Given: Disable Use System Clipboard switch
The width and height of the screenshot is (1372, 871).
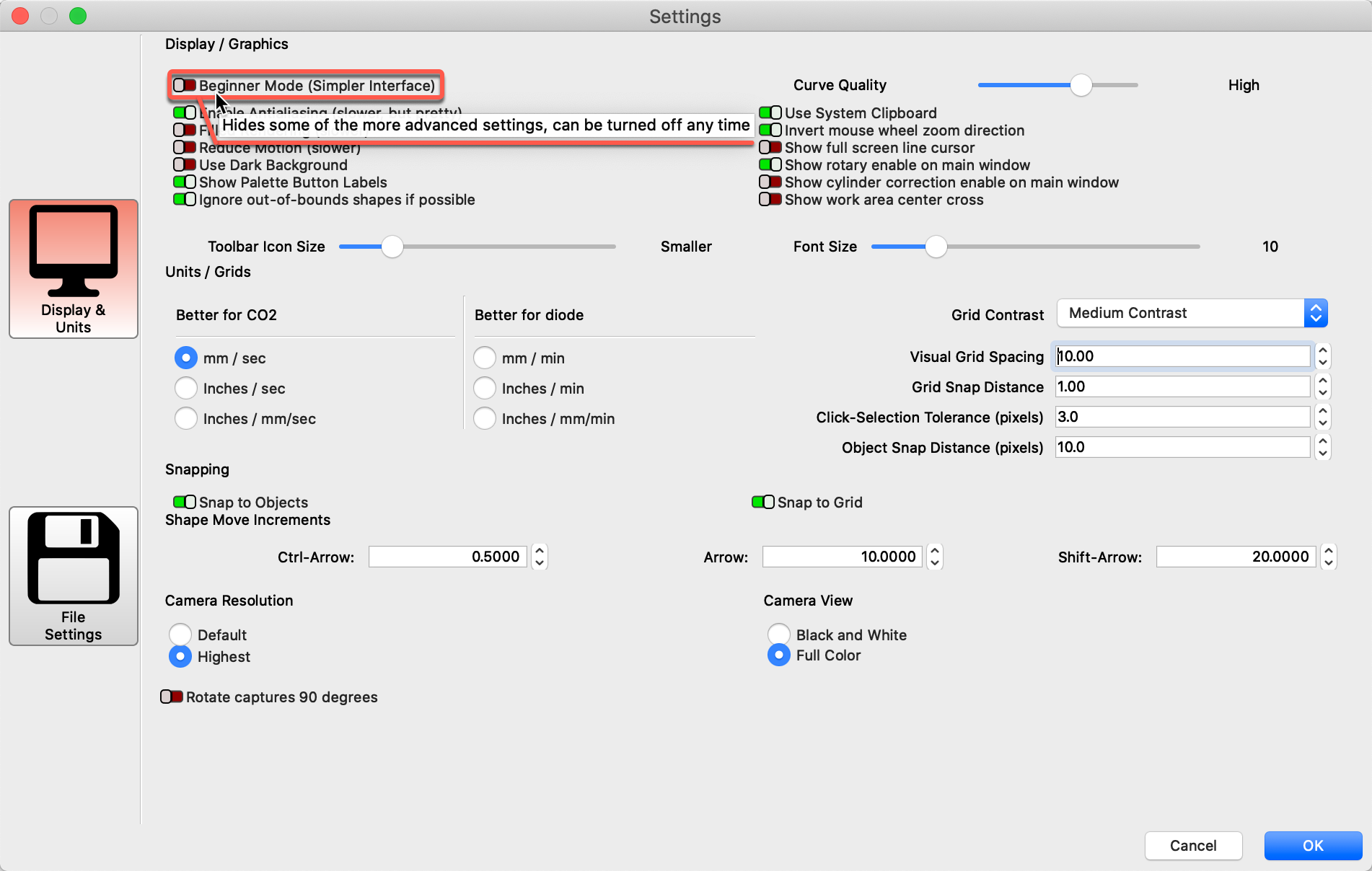Looking at the screenshot, I should pos(770,113).
